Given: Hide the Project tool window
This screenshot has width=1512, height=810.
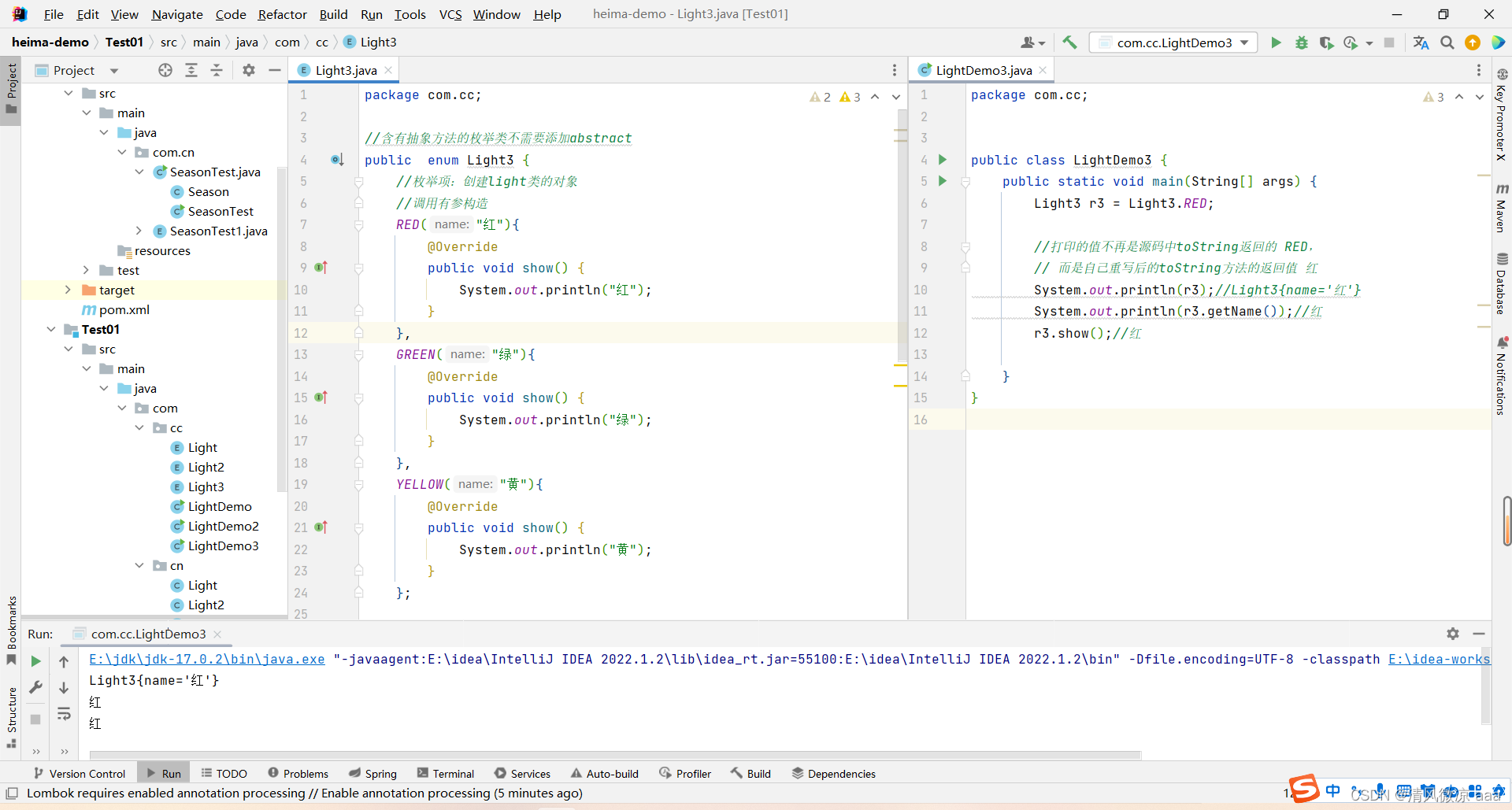Looking at the screenshot, I should click(274, 70).
